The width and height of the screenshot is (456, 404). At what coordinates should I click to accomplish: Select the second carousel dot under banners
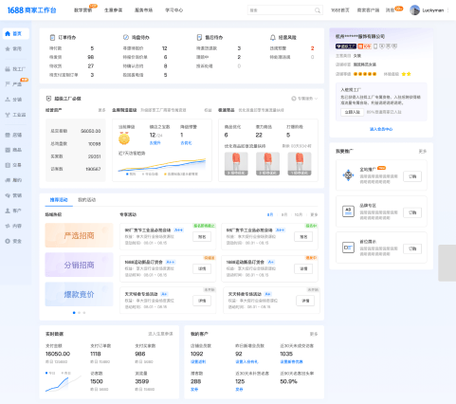click(79, 313)
